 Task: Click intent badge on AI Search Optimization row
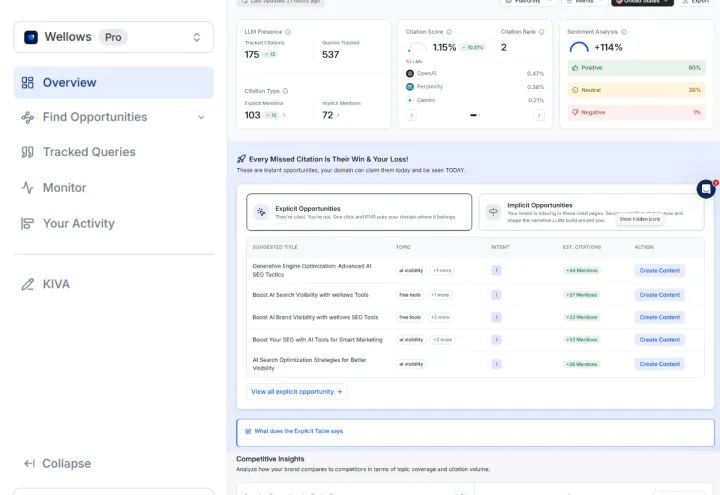tap(496, 365)
